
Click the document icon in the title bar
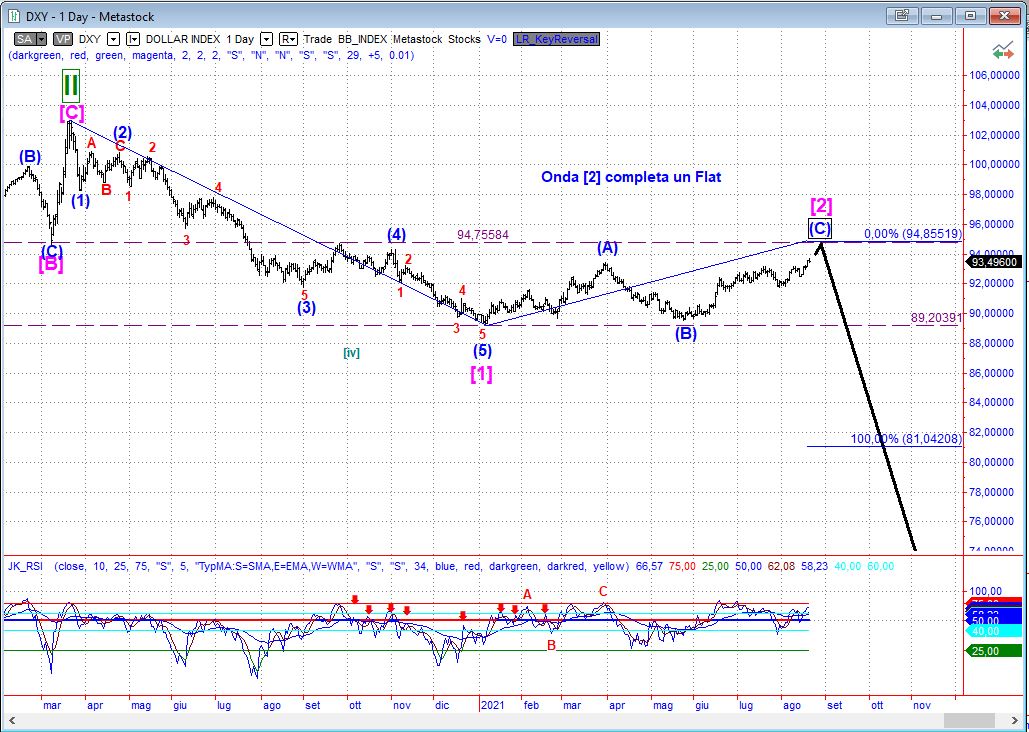point(12,17)
